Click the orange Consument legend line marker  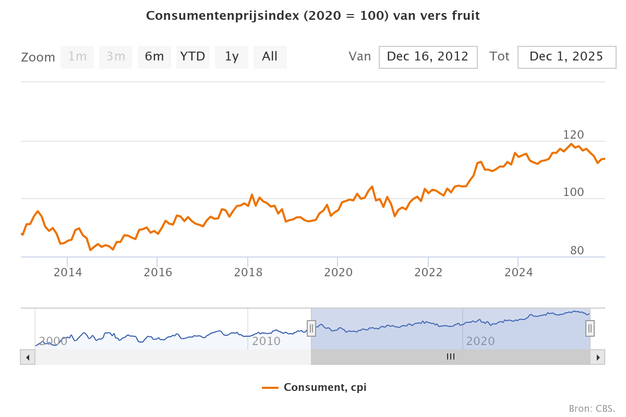[270, 387]
